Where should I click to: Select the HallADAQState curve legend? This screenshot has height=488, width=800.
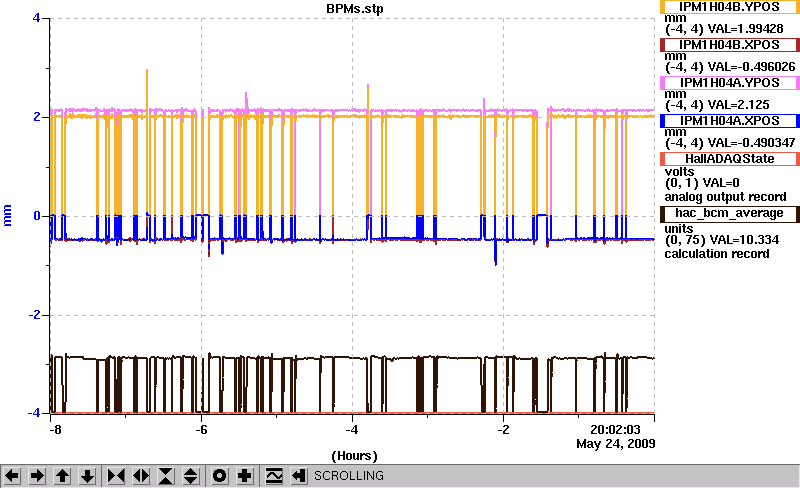click(730, 159)
